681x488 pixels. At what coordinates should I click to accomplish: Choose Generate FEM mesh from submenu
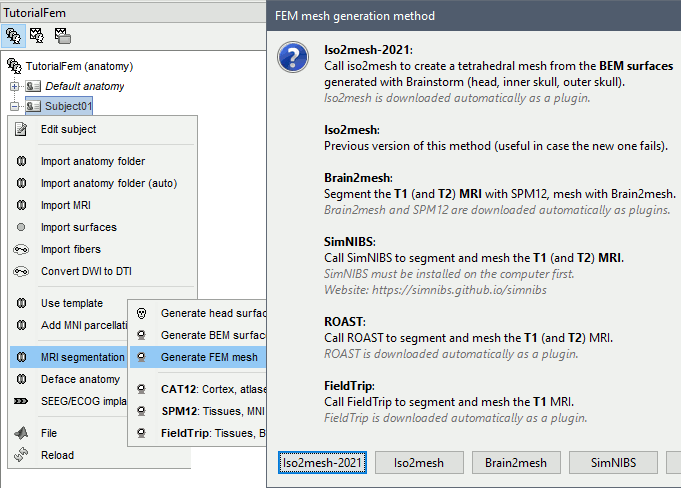208,357
